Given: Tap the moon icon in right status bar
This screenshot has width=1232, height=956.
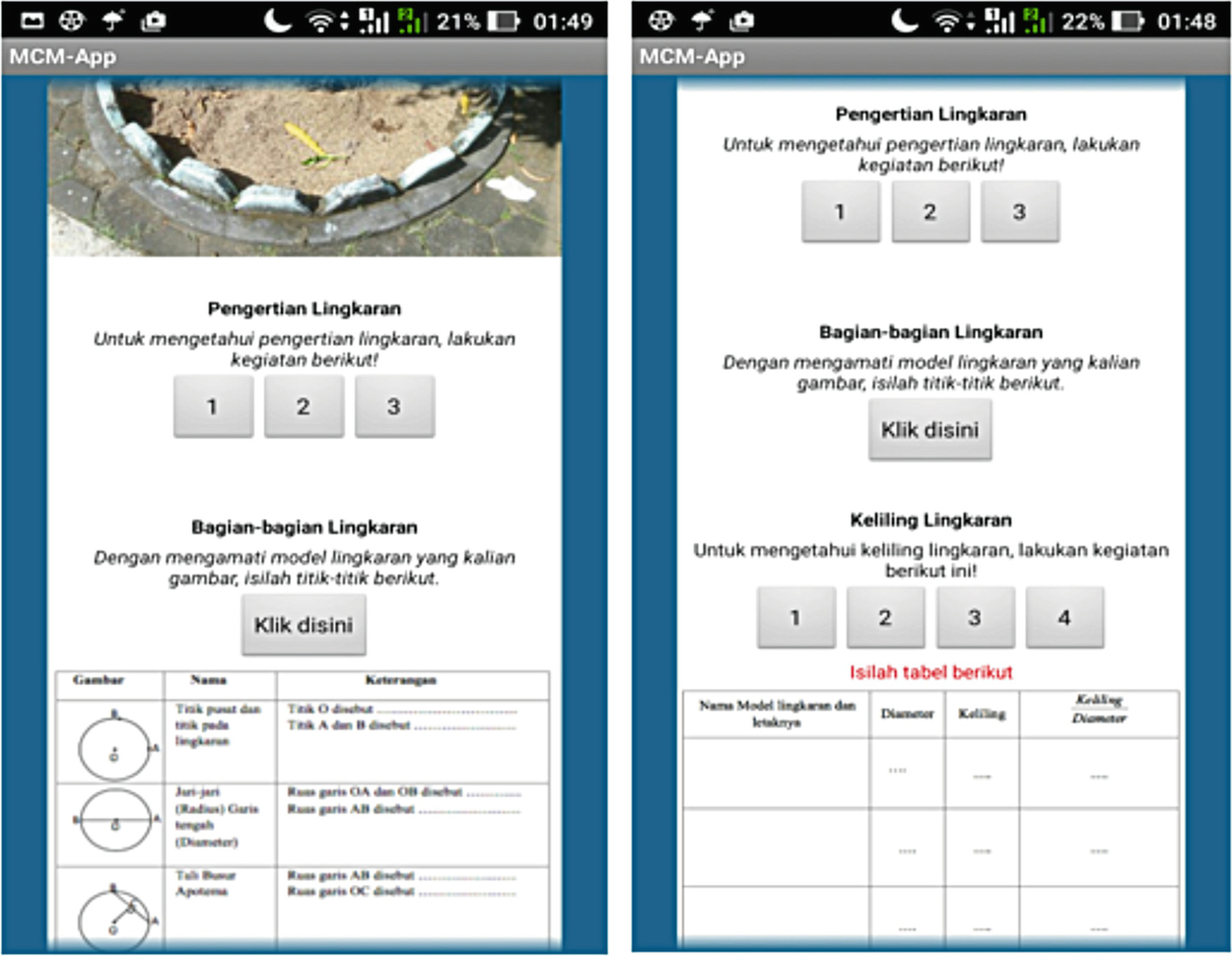Looking at the screenshot, I should click(904, 20).
